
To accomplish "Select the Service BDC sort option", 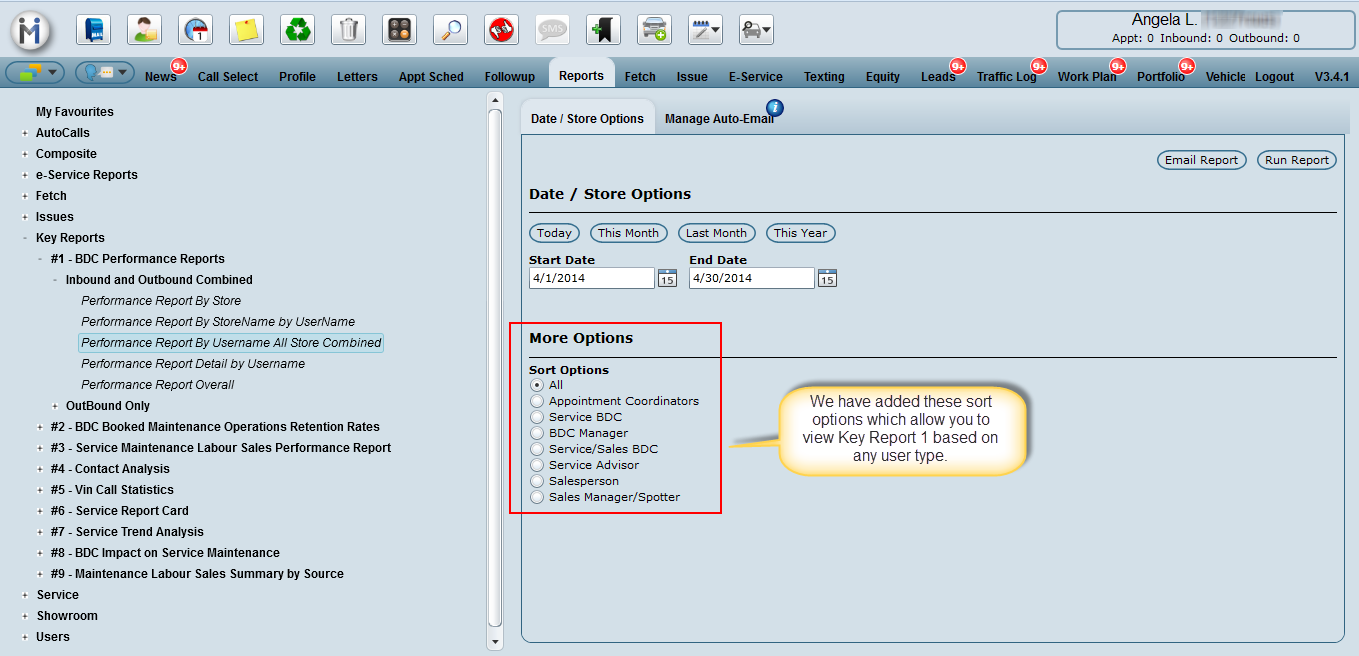I will [538, 417].
